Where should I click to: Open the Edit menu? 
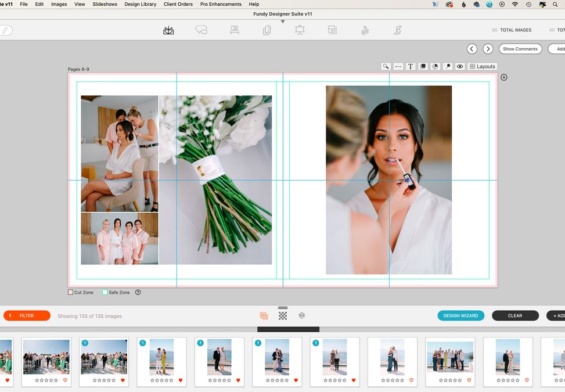(39, 4)
